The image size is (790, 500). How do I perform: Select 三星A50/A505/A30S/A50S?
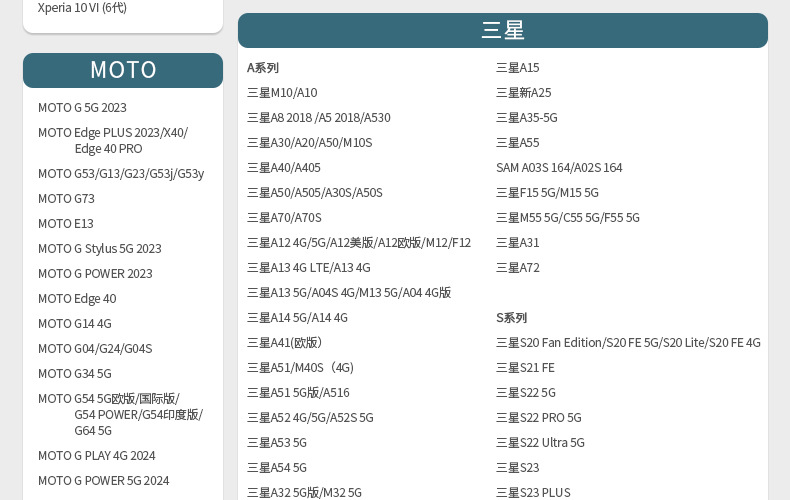(x=315, y=193)
